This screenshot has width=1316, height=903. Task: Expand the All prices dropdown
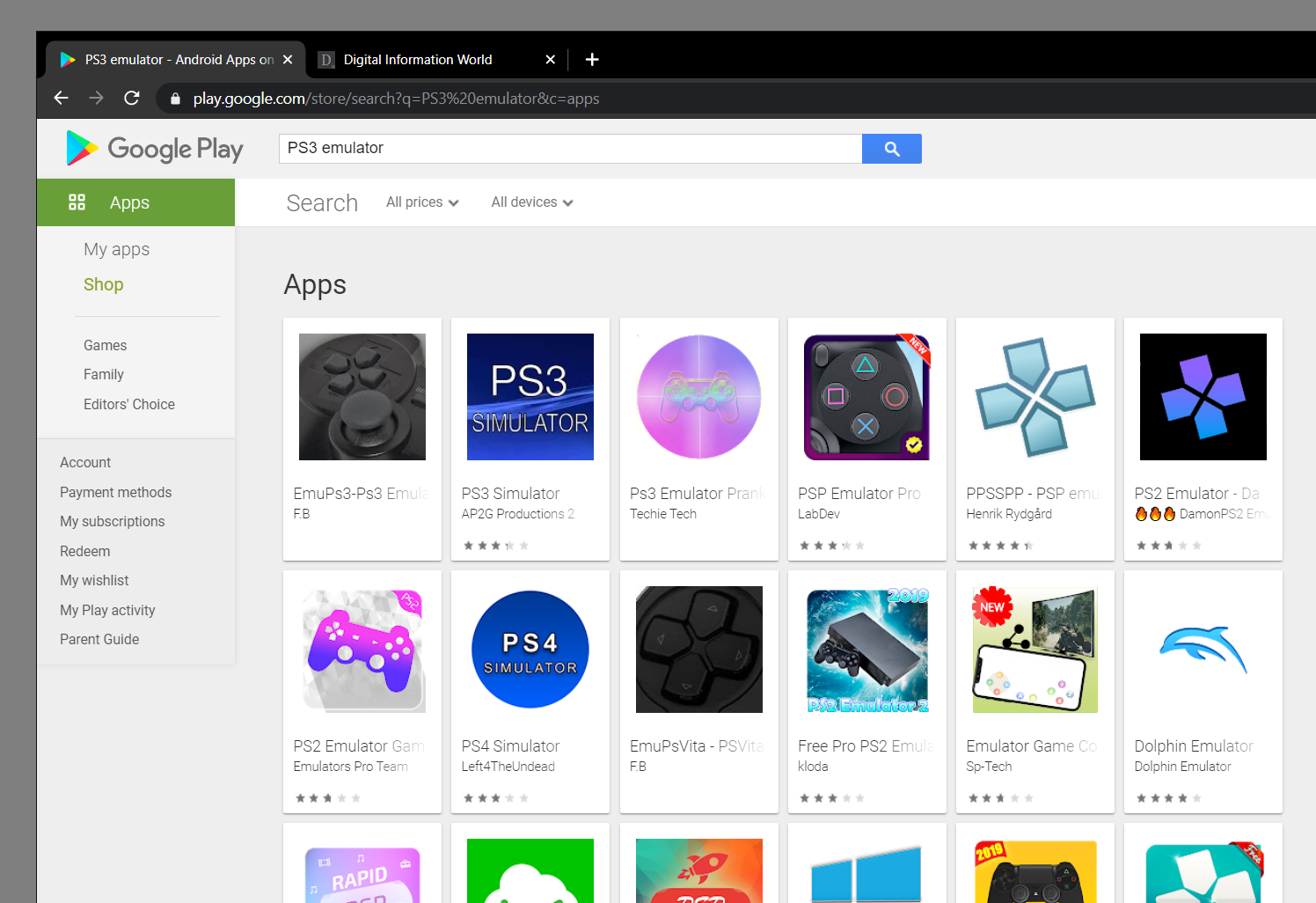click(422, 202)
